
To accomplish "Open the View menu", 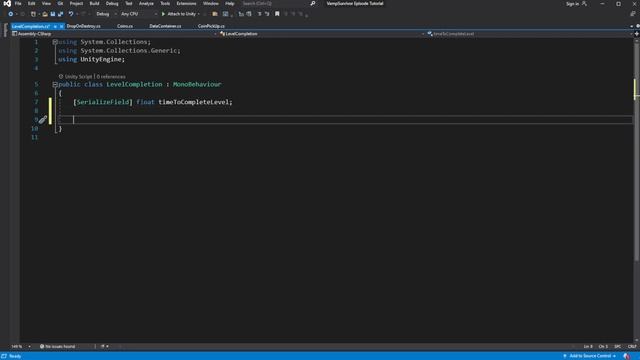I will point(46,4).
